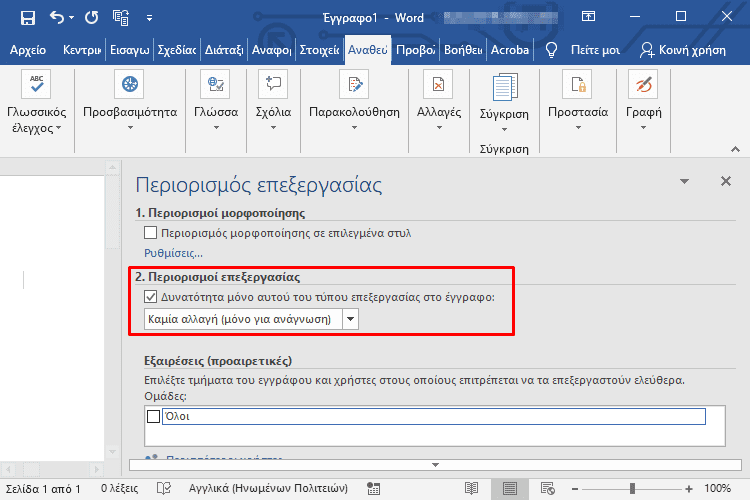
Task: Click the zoom slider in status bar
Action: tap(632, 489)
